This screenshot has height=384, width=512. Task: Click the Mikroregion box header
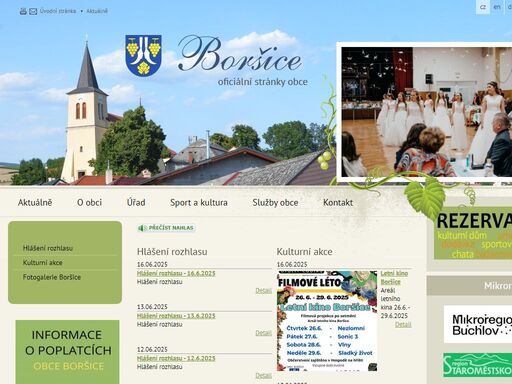coord(469,286)
